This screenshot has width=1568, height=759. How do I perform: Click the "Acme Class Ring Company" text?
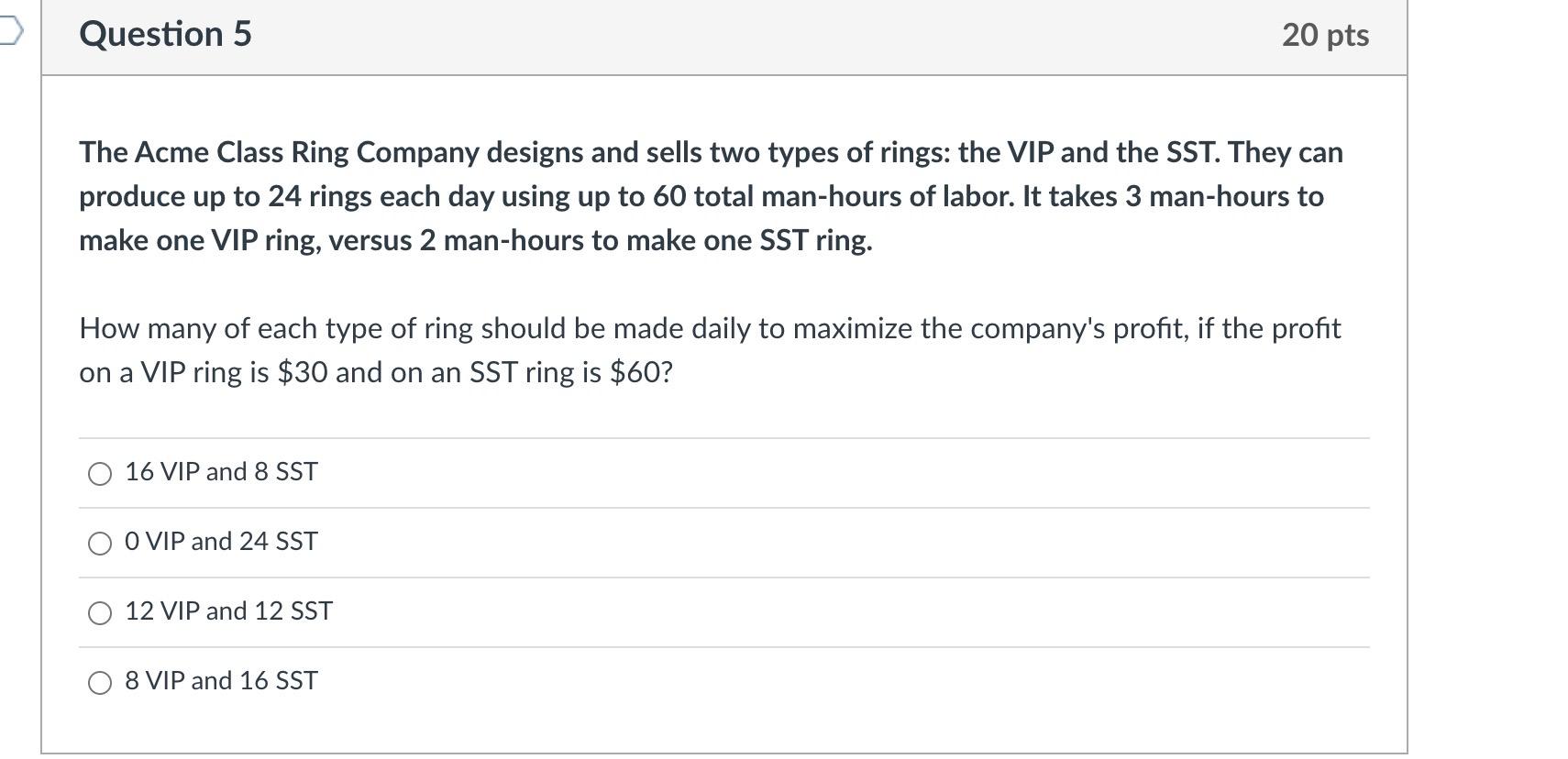[x=306, y=152]
